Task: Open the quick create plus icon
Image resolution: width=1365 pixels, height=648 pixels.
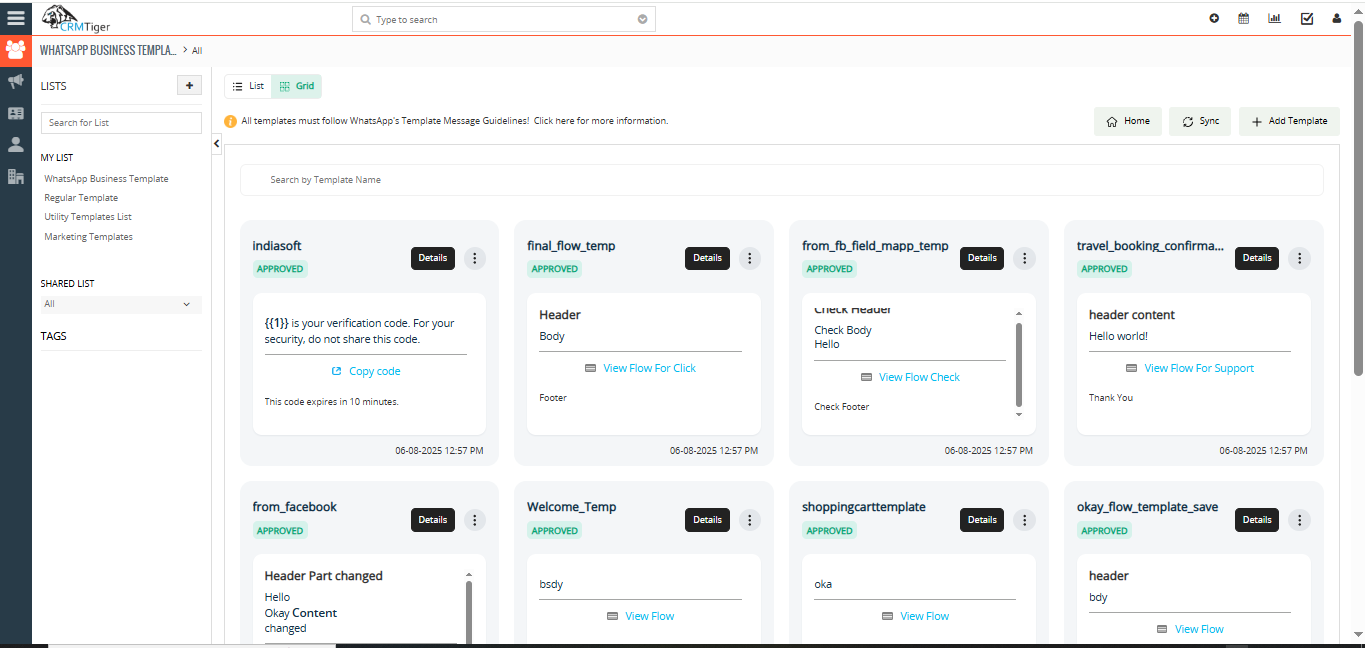Action: (x=1214, y=18)
